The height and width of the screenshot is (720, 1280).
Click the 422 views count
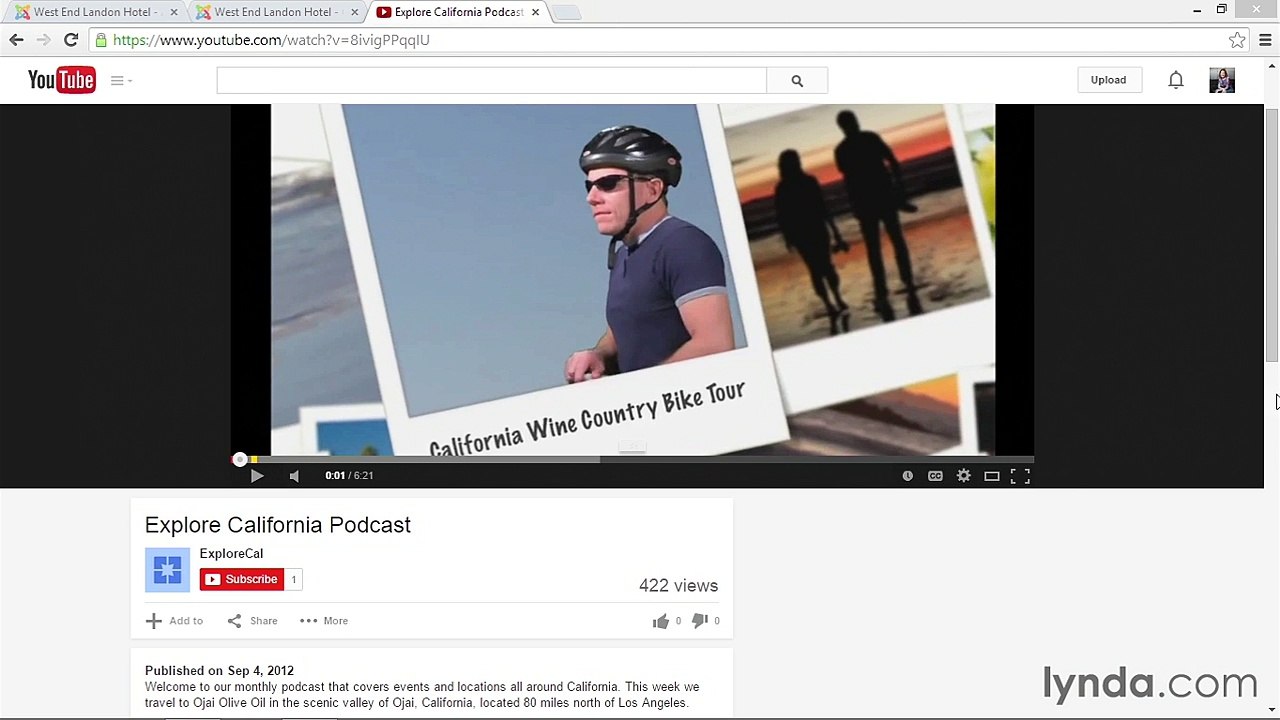tap(678, 586)
